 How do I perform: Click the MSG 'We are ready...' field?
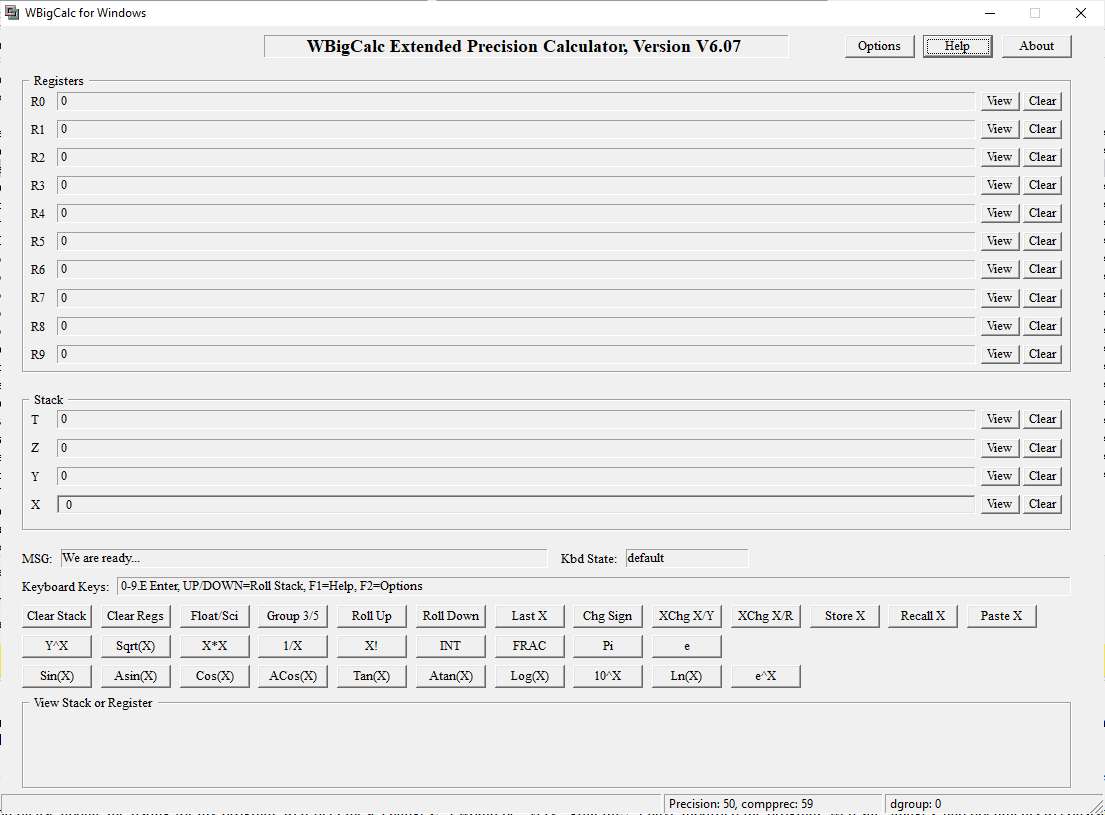pyautogui.click(x=304, y=558)
